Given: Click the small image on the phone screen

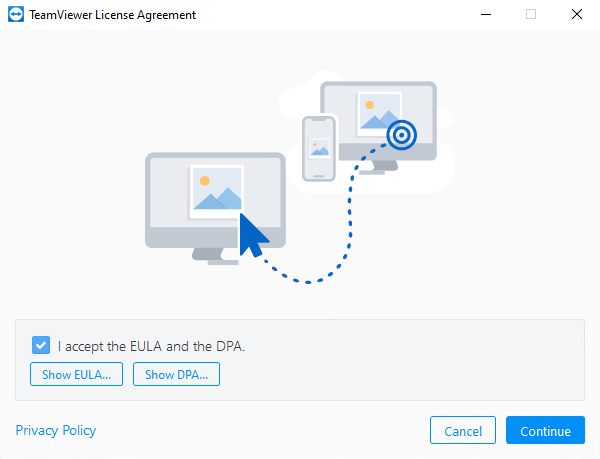Looking at the screenshot, I should [319, 147].
